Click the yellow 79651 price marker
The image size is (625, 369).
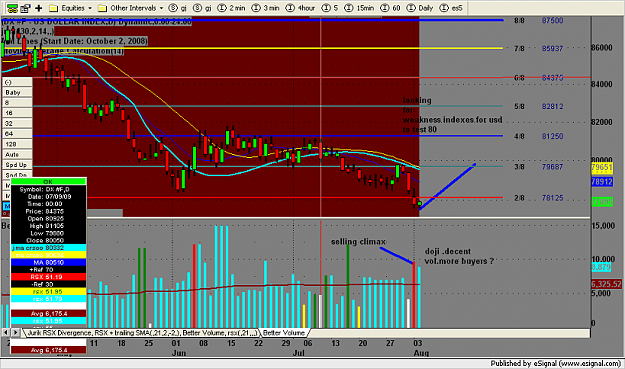tap(601, 167)
